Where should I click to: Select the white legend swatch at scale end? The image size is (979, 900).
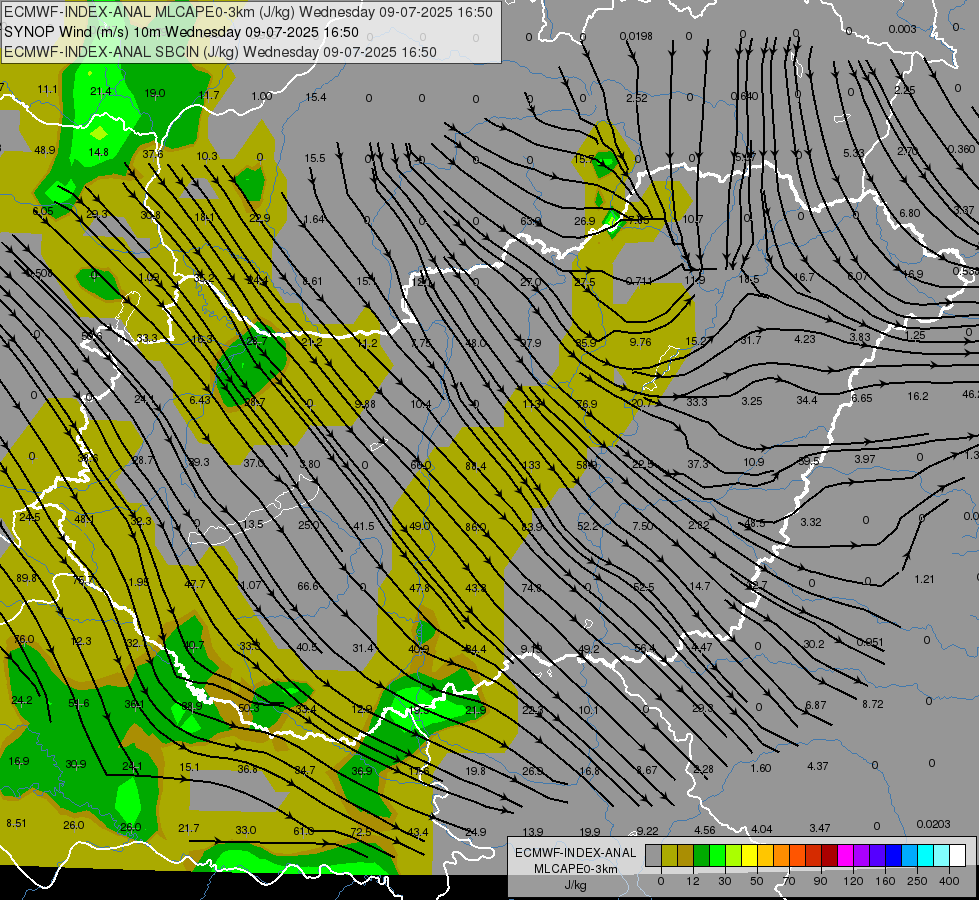pos(957,856)
